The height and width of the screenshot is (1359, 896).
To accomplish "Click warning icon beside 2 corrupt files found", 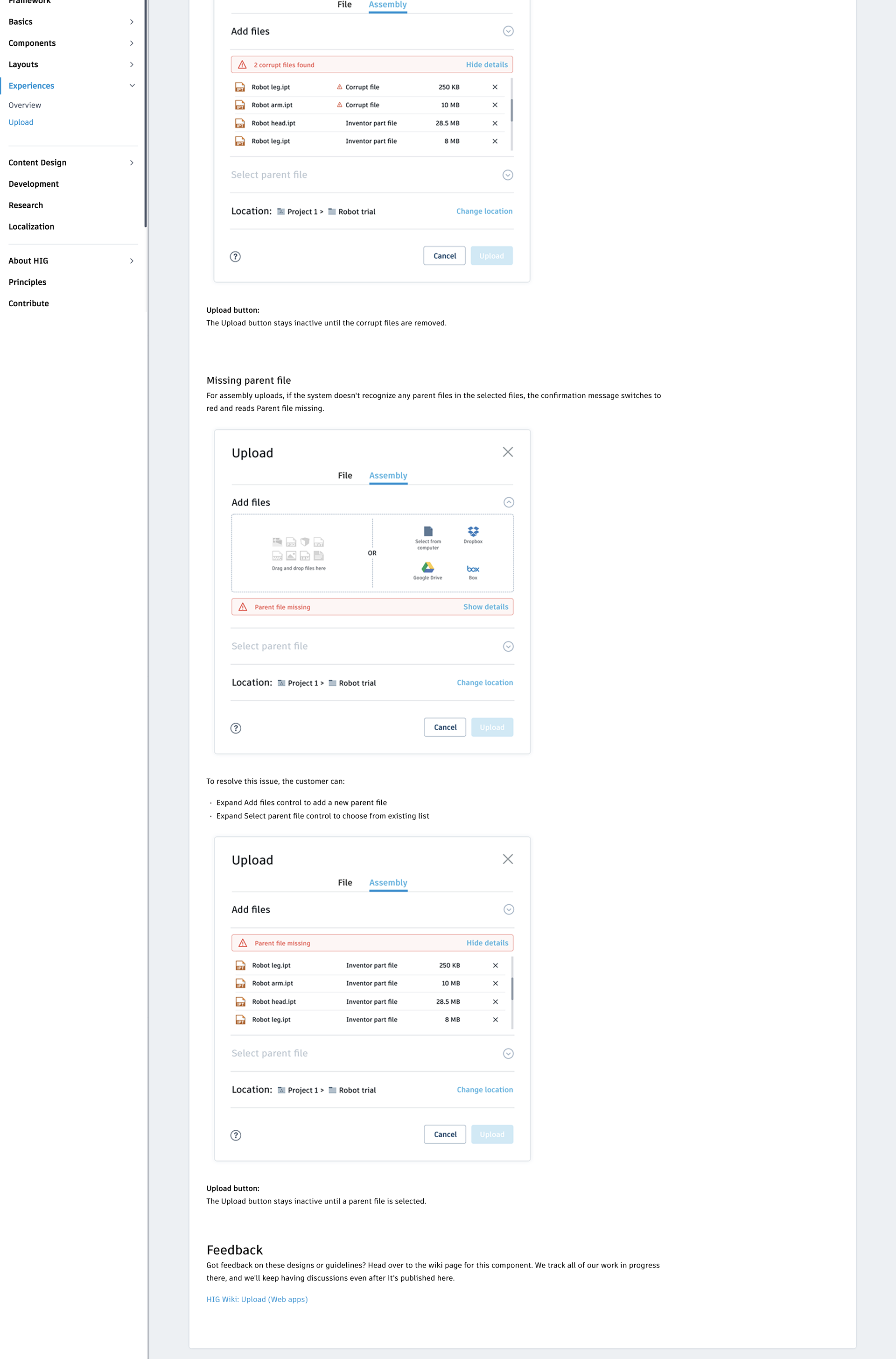I will coord(242,64).
